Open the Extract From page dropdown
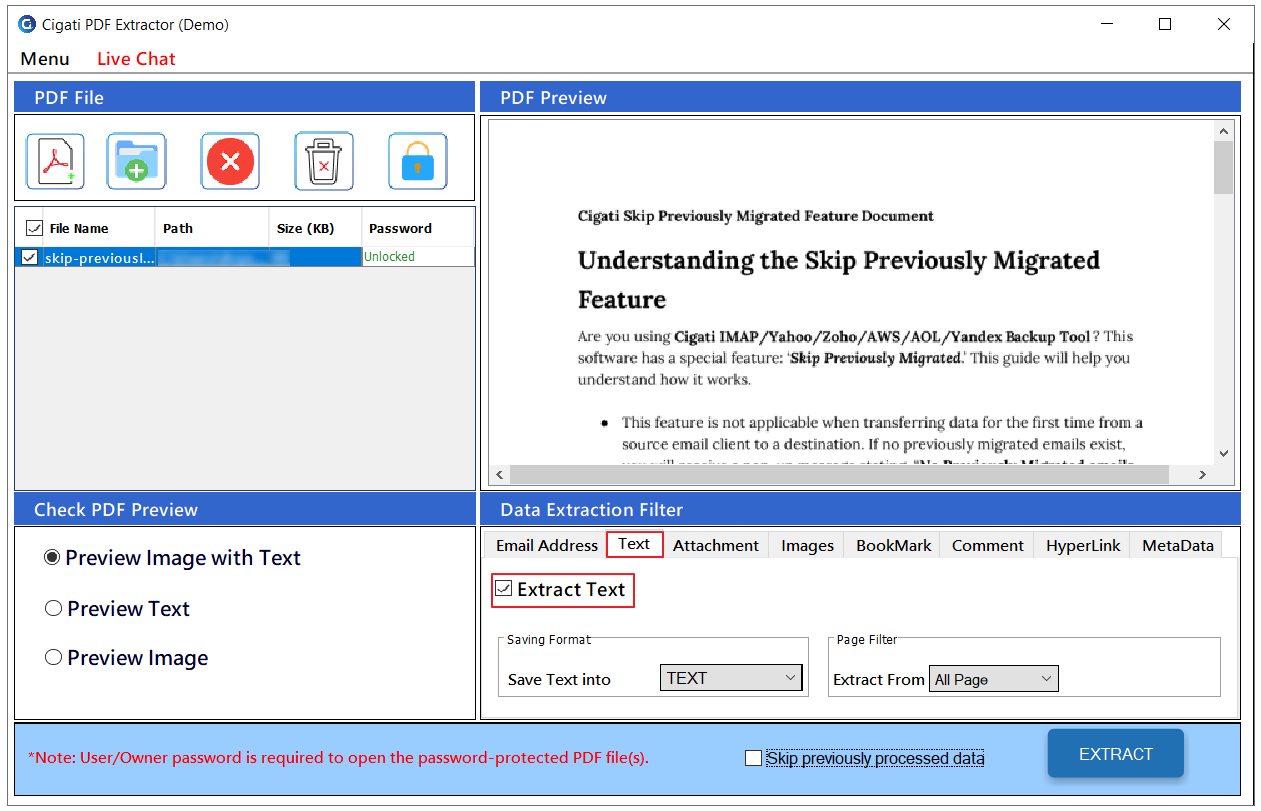Image resolution: width=1261 pixels, height=811 pixels. click(x=993, y=679)
